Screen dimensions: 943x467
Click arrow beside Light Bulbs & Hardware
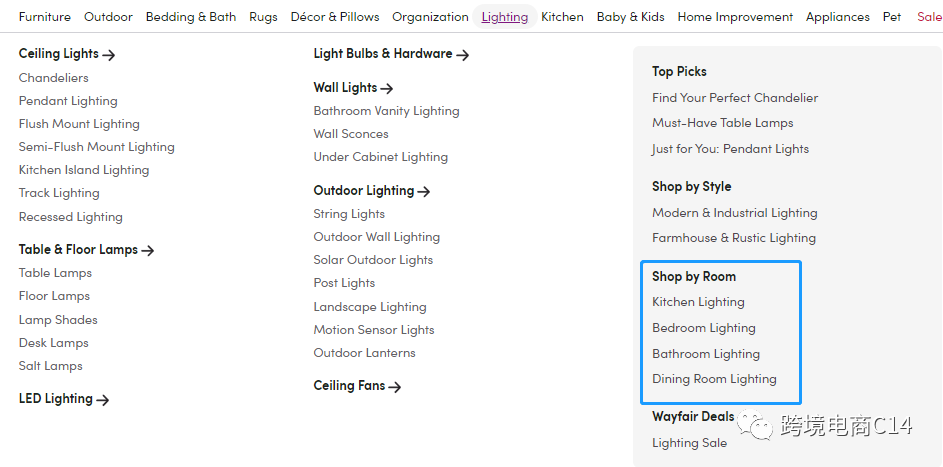click(x=463, y=55)
